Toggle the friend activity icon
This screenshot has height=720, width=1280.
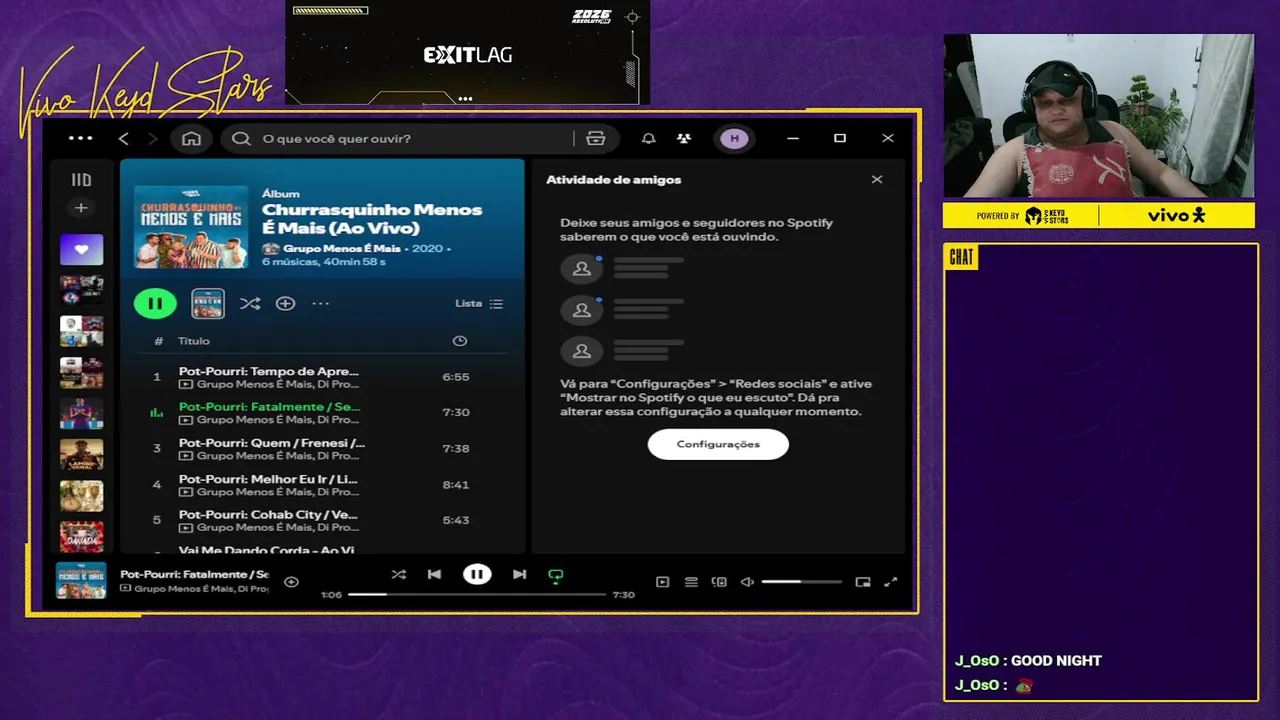click(683, 139)
